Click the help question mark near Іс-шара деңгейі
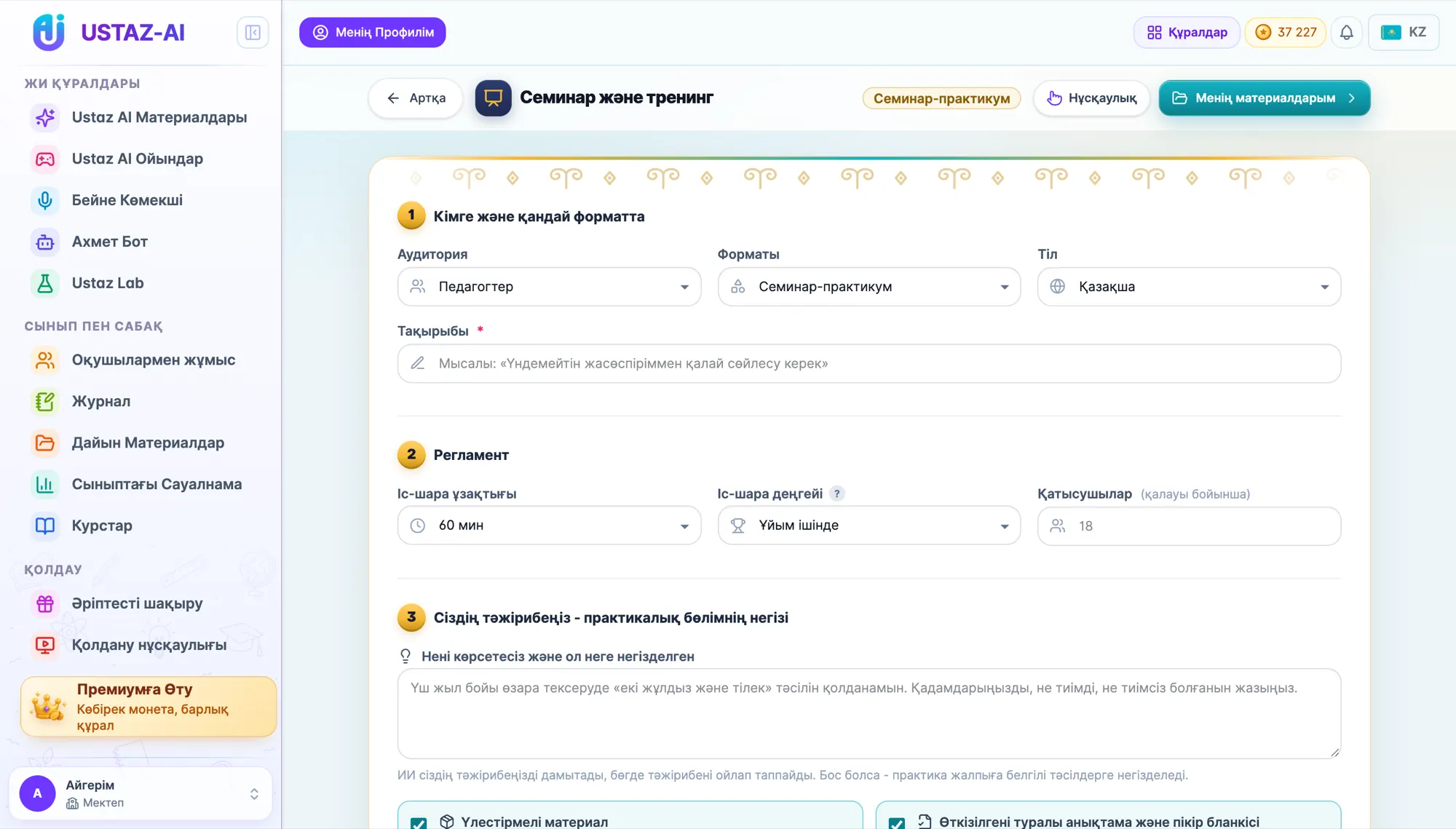This screenshot has width=1456, height=829. click(x=837, y=494)
